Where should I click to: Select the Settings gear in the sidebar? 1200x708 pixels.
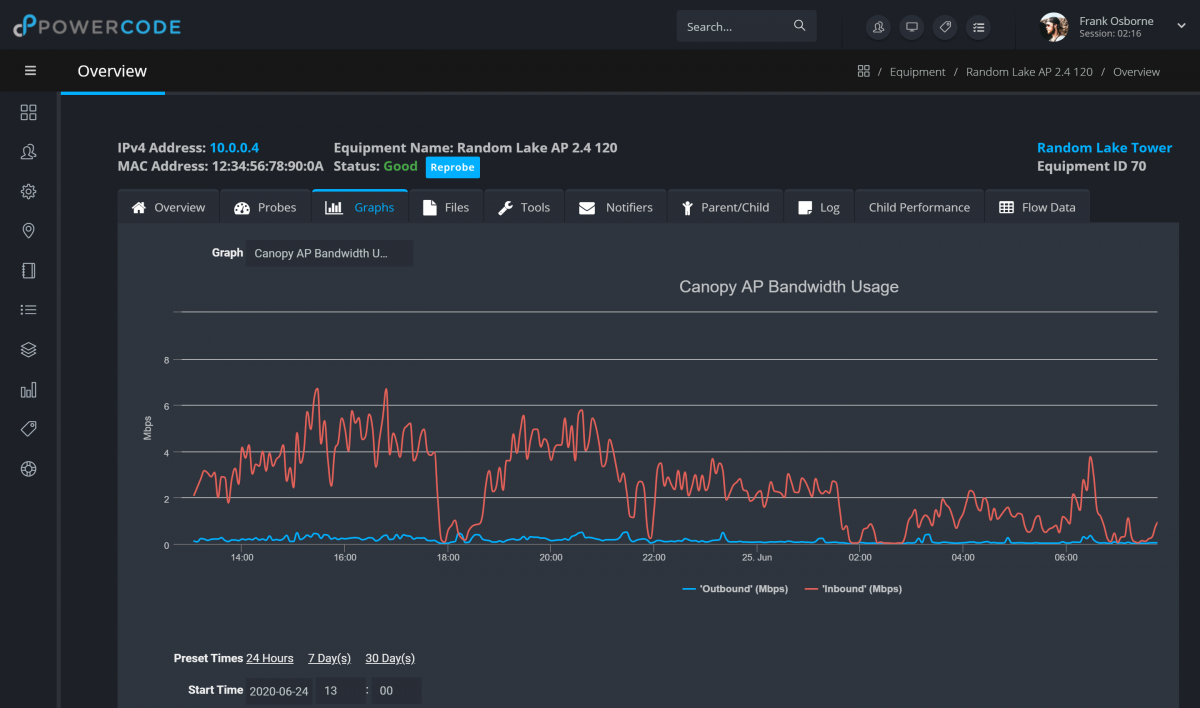click(x=28, y=191)
